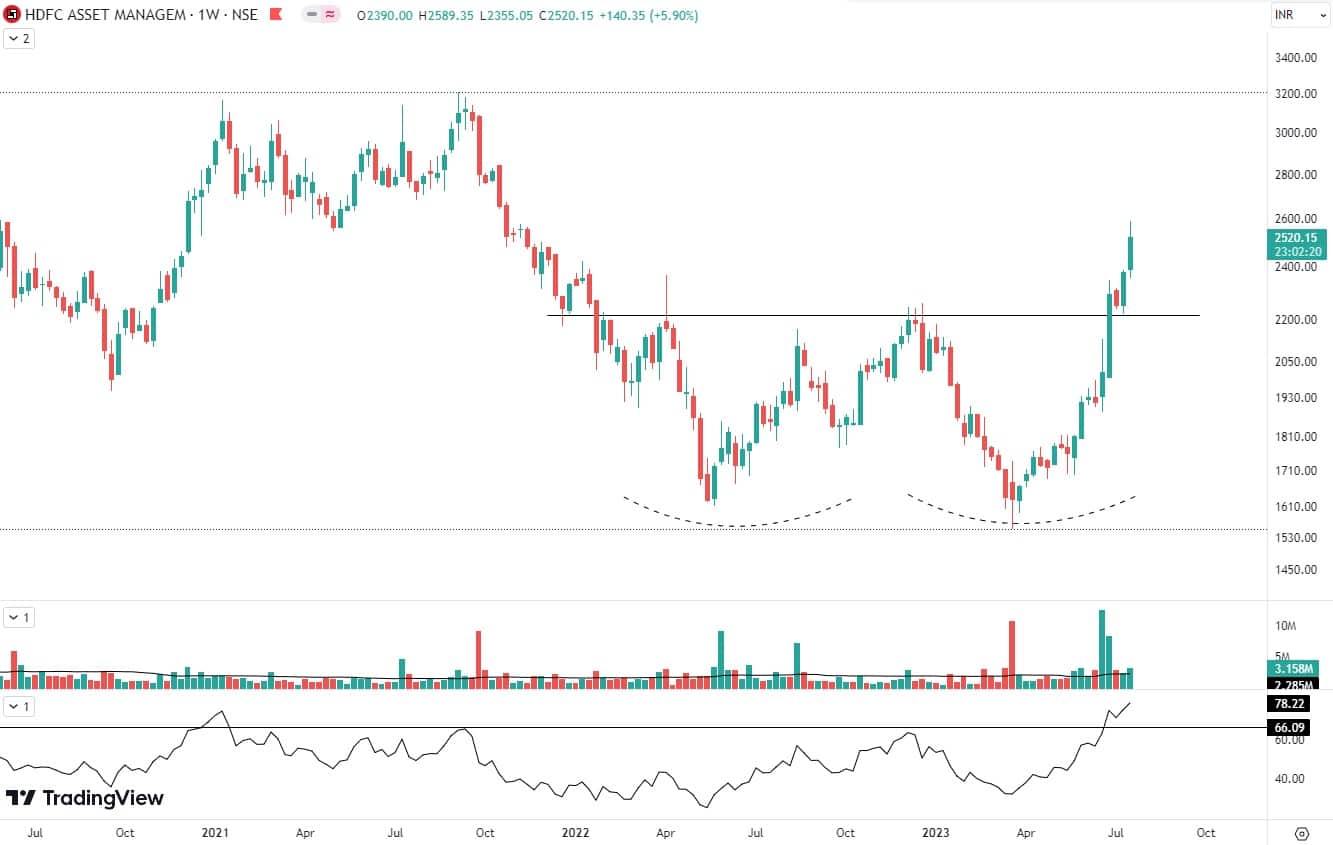Click the red flag icon beside NSE
Image resolution: width=1333 pixels, height=845 pixels.
click(274, 16)
